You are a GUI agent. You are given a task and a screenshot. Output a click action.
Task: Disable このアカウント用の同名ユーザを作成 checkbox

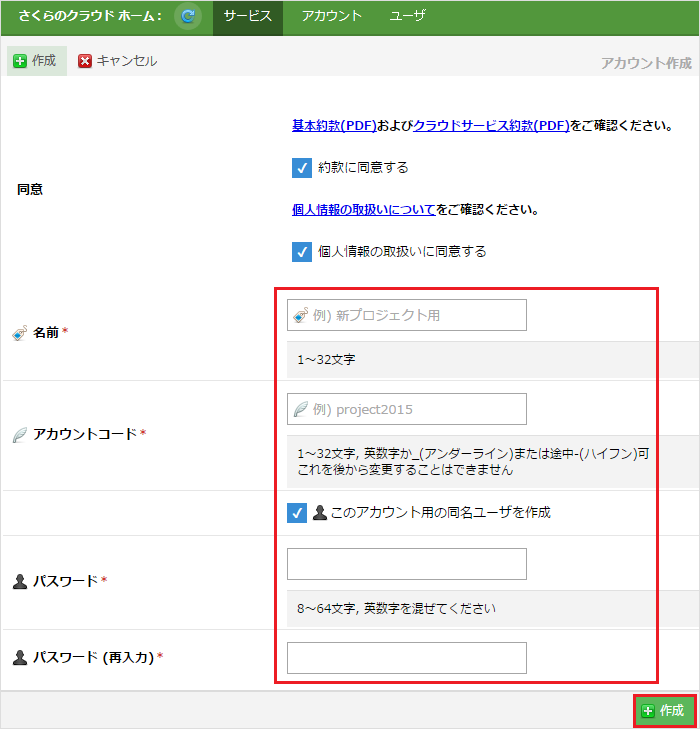click(x=297, y=513)
